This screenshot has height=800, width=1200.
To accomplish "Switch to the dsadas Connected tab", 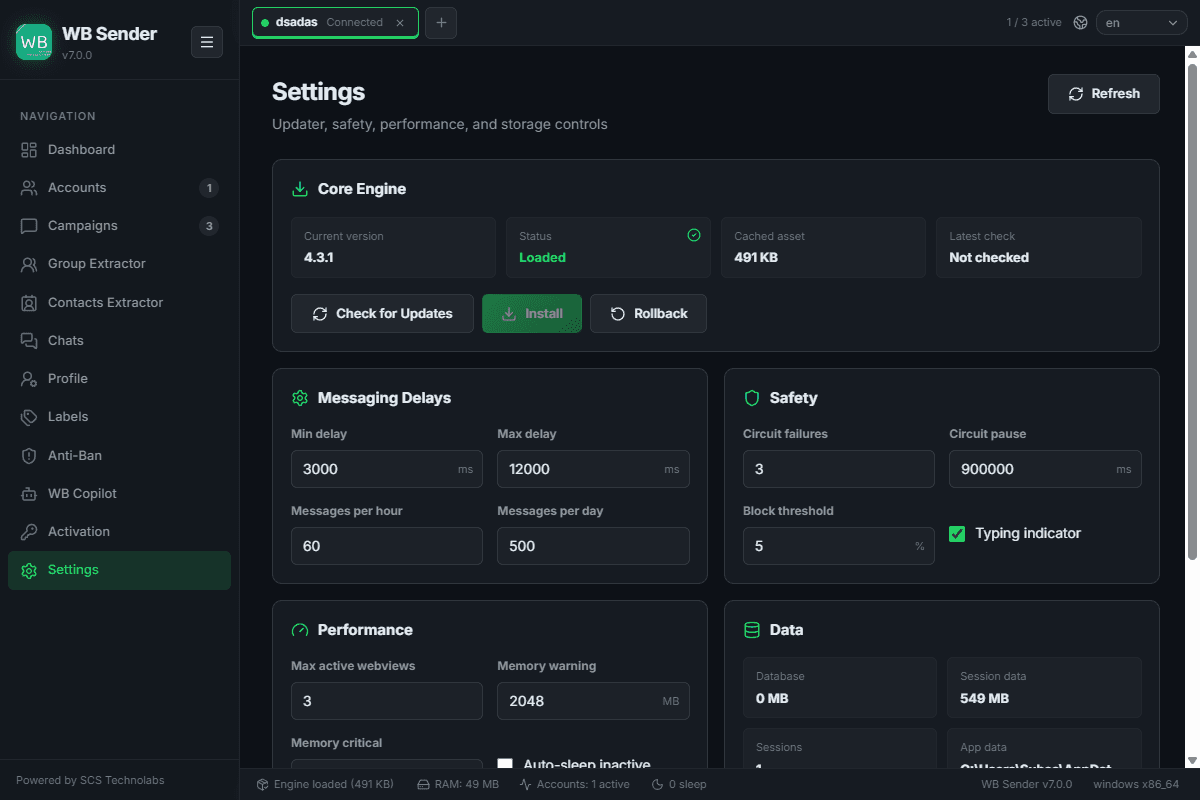I will click(x=335, y=22).
